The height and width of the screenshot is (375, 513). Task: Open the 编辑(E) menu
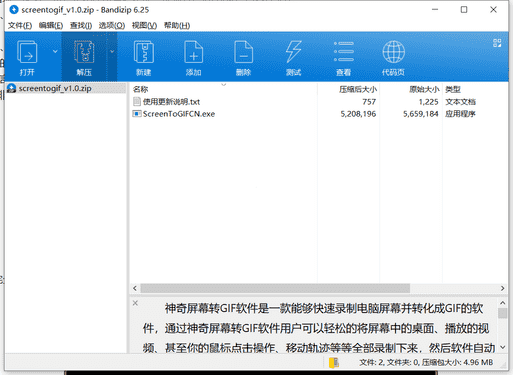coord(51,26)
